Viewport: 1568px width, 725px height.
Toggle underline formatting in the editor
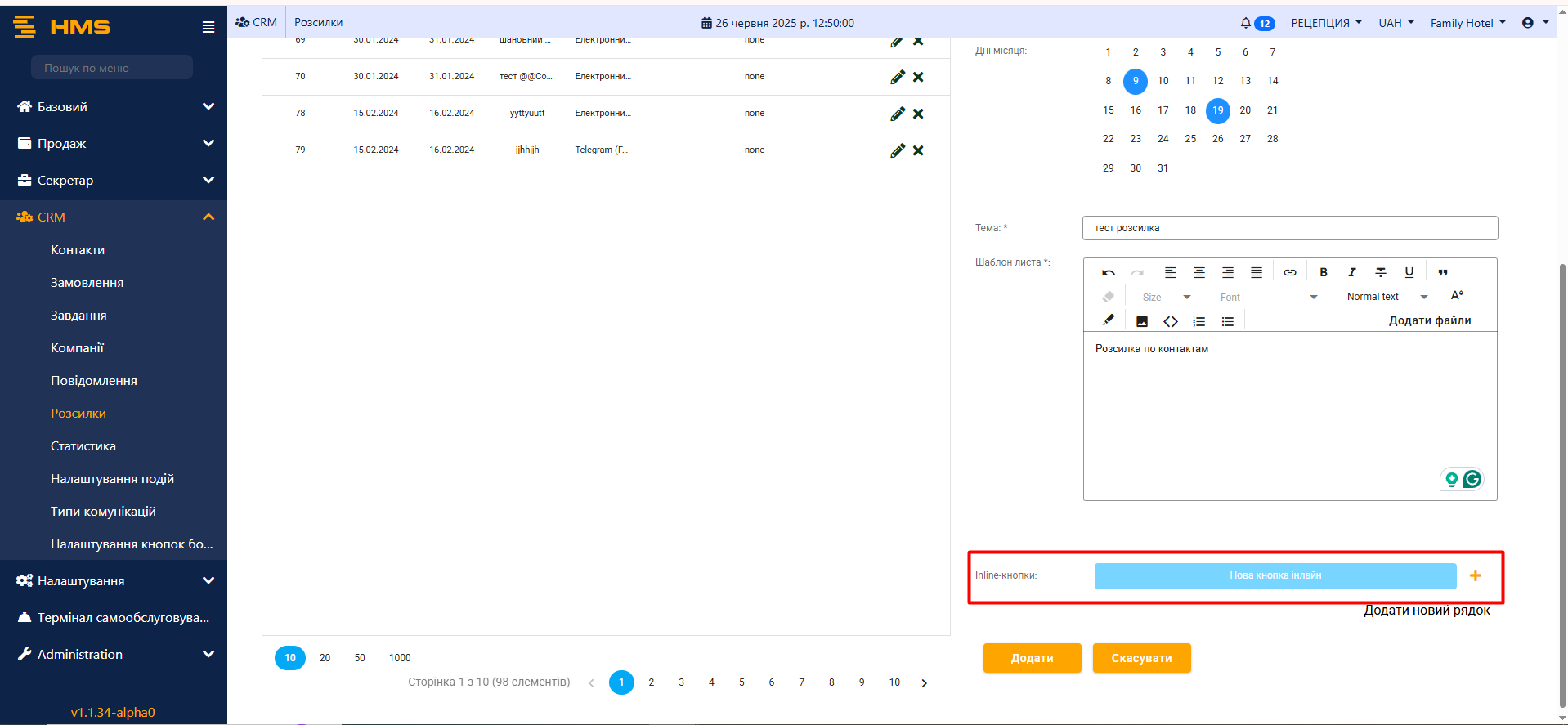(x=1409, y=273)
